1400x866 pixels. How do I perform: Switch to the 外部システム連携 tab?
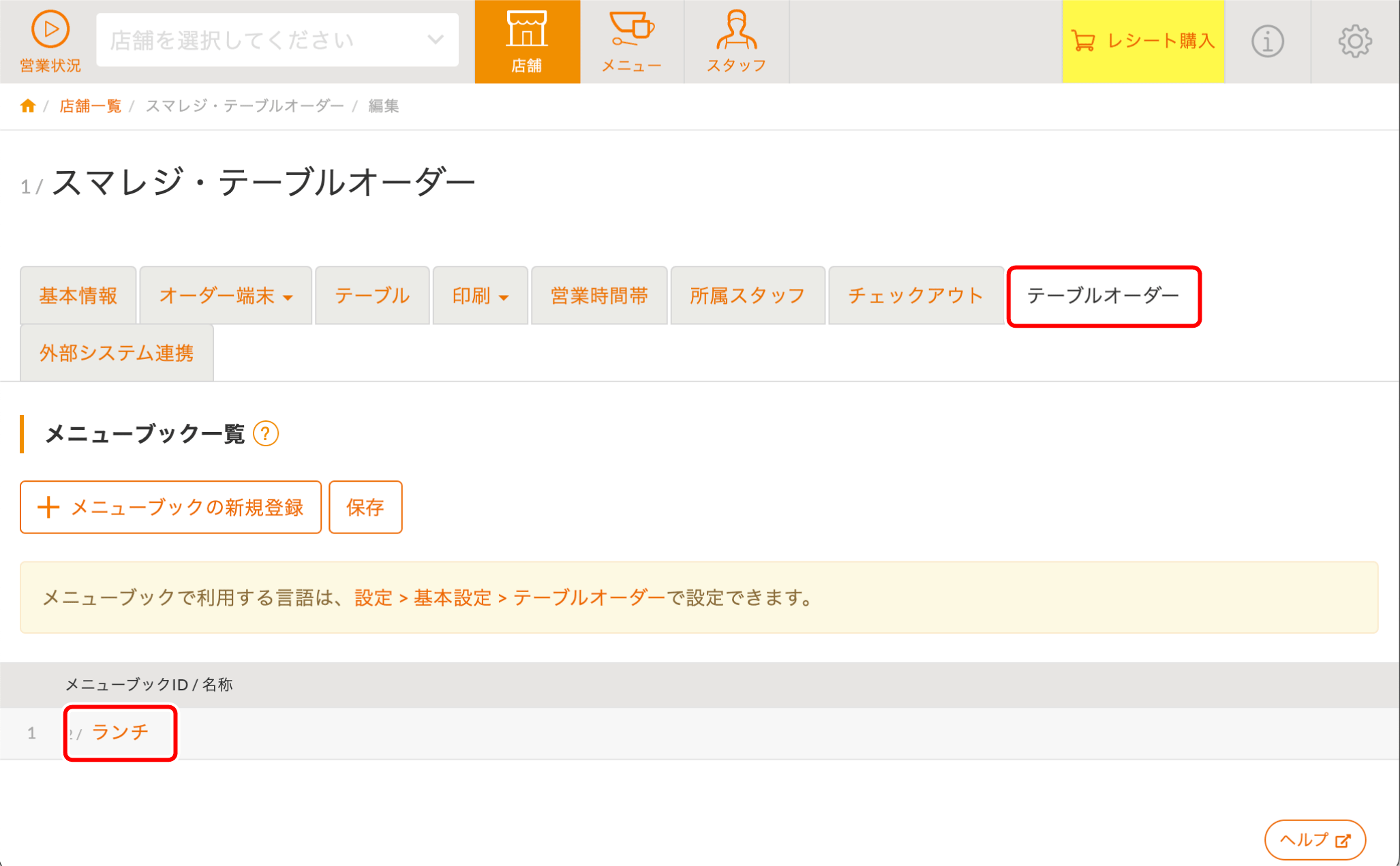pos(117,353)
